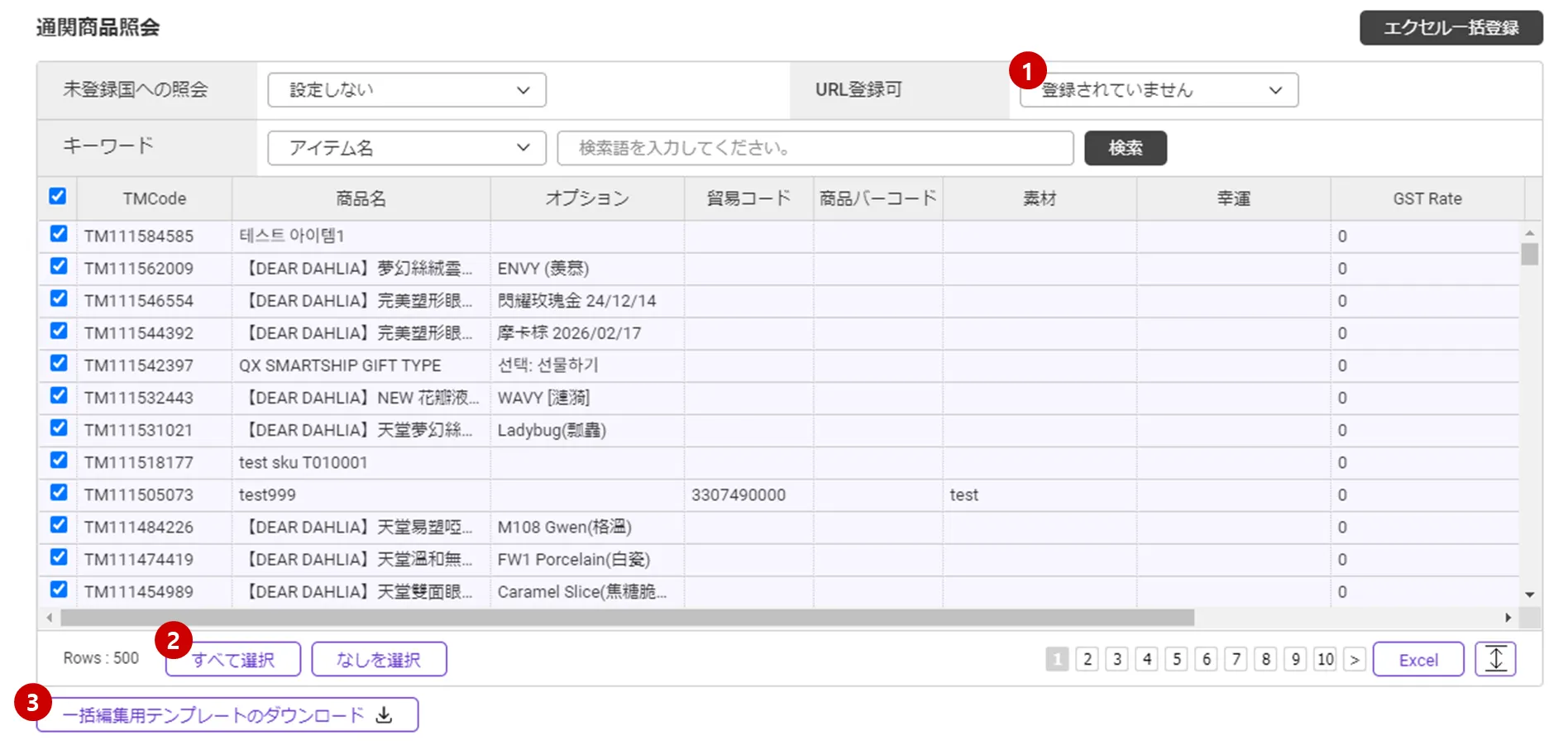Go to page 3
This screenshot has height=745, width=1568.
tap(1117, 659)
